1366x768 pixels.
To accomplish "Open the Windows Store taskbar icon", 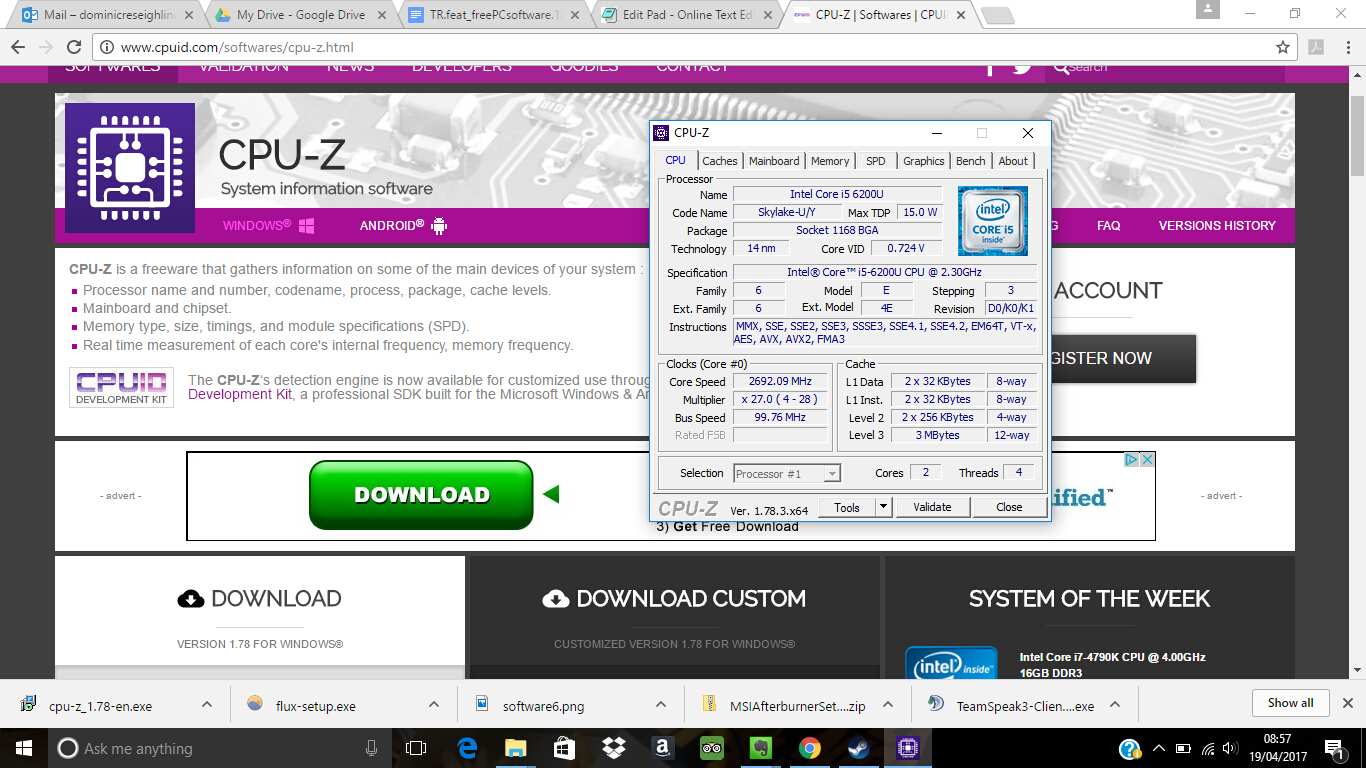I will 564,748.
